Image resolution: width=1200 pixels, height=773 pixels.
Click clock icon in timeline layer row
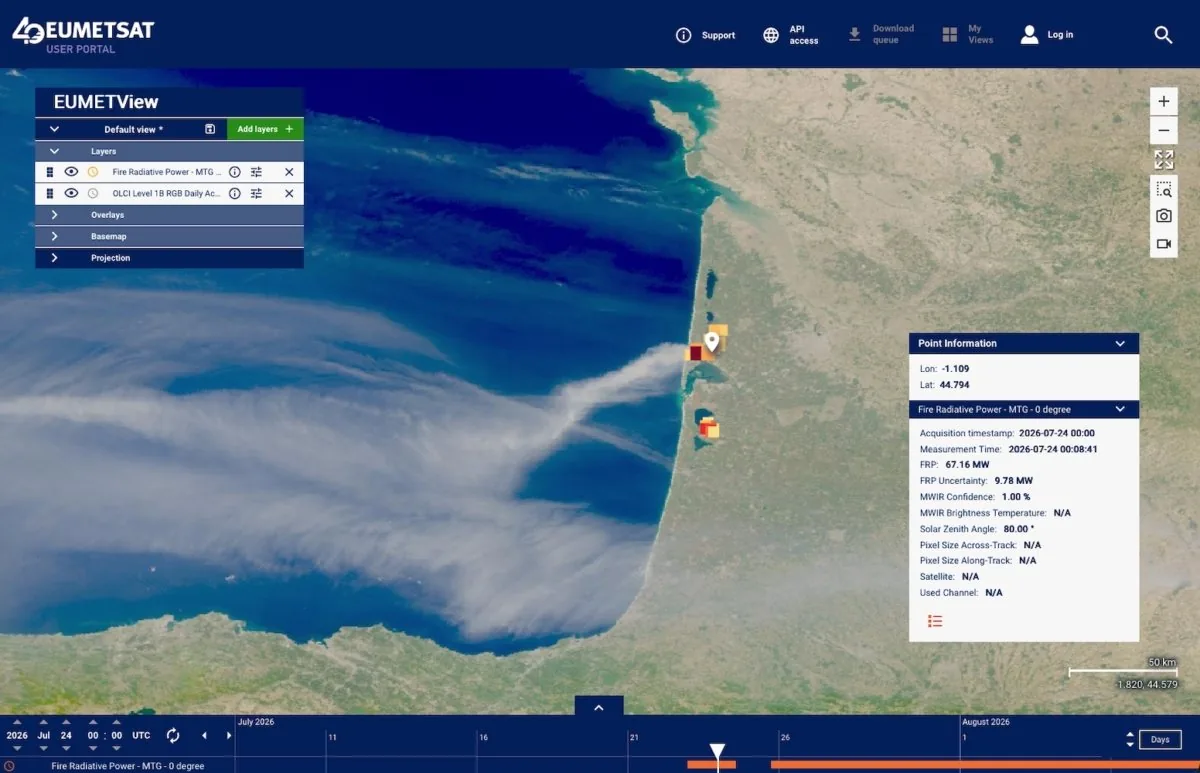tap(9, 766)
